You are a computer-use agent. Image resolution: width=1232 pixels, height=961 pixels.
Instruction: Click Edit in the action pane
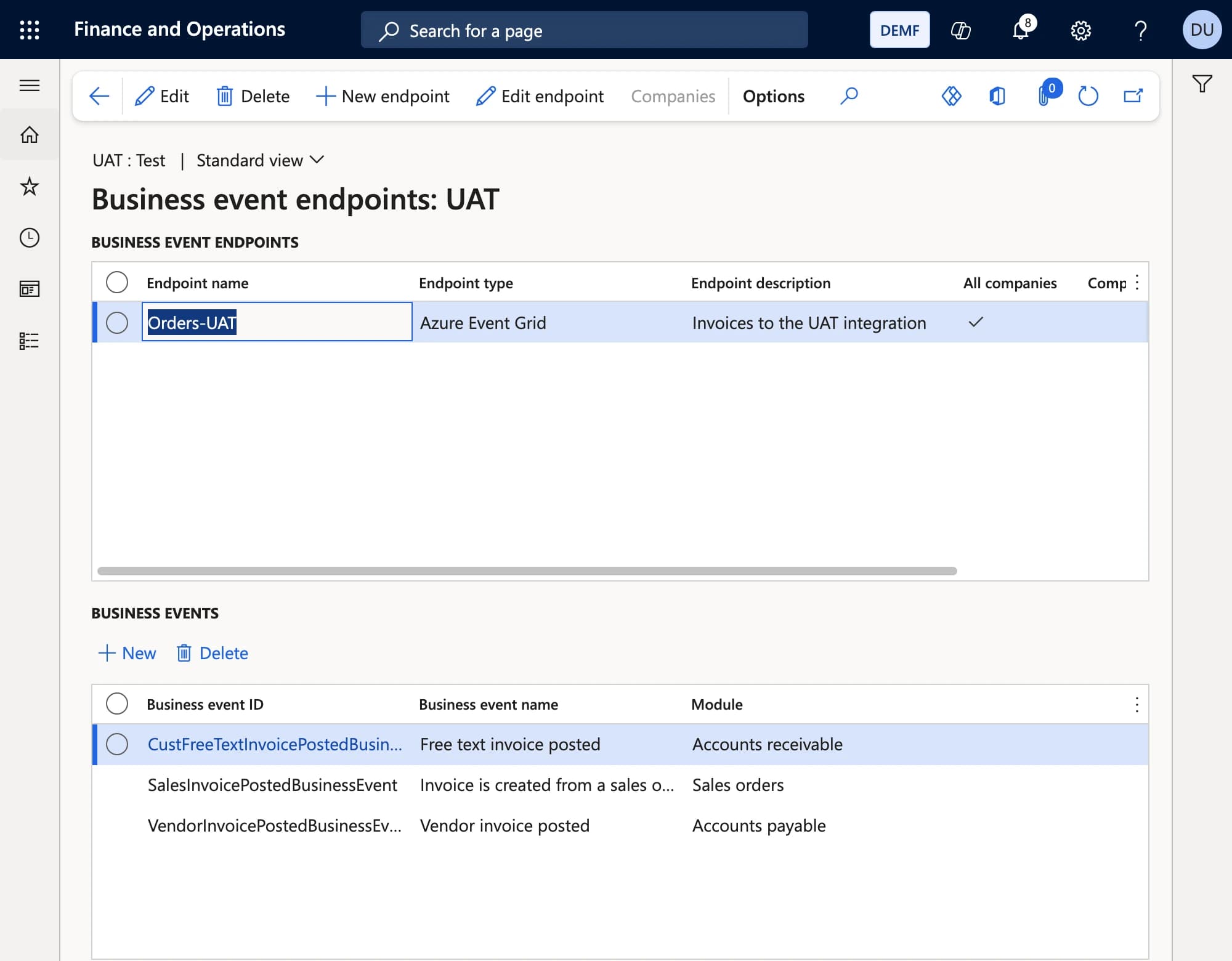click(162, 96)
